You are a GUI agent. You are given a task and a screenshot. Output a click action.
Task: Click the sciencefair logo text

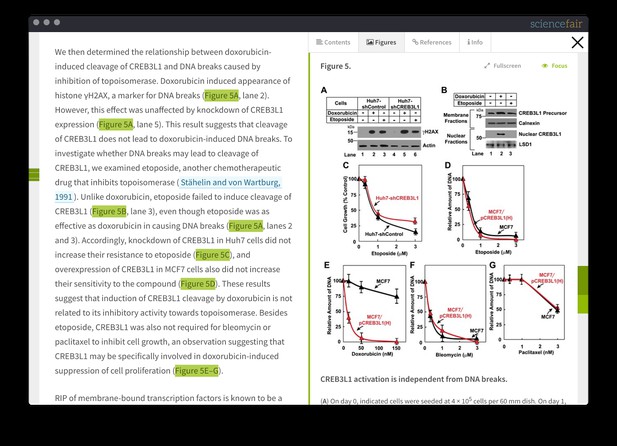(556, 24)
